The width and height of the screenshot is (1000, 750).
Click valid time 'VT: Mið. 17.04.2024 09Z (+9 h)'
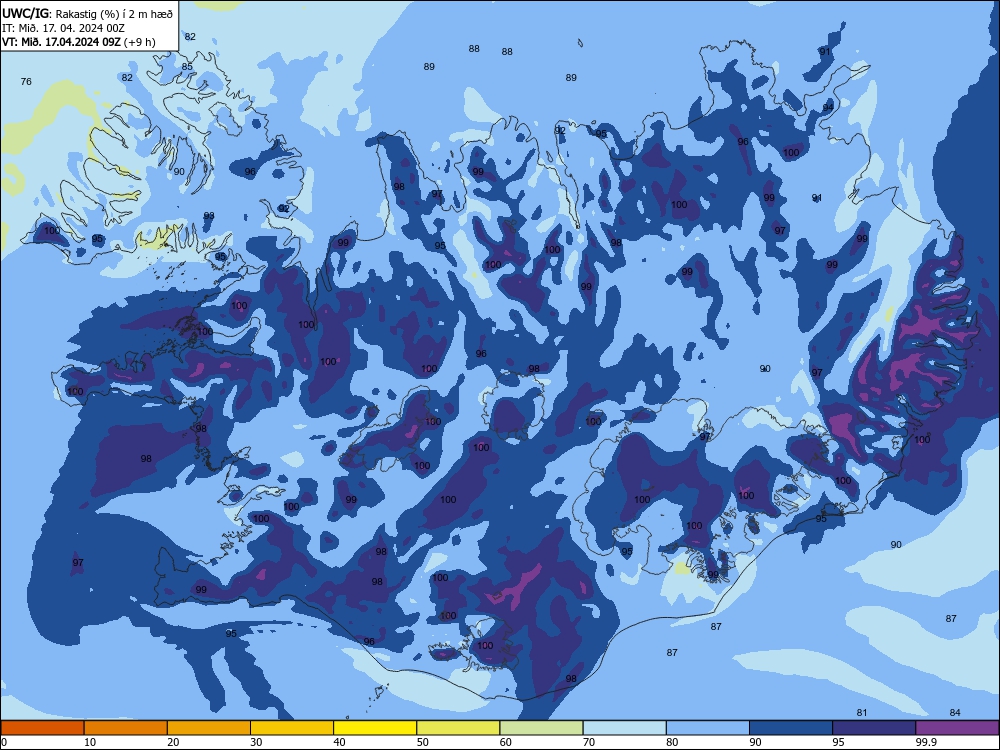(78, 42)
